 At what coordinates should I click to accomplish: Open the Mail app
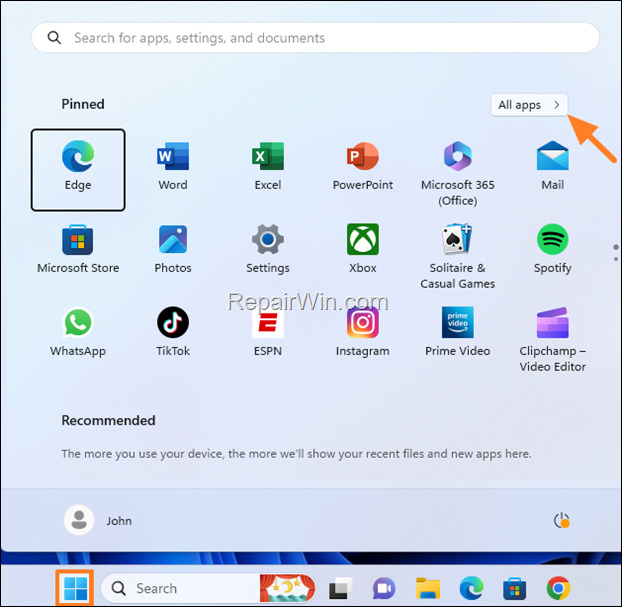(553, 167)
